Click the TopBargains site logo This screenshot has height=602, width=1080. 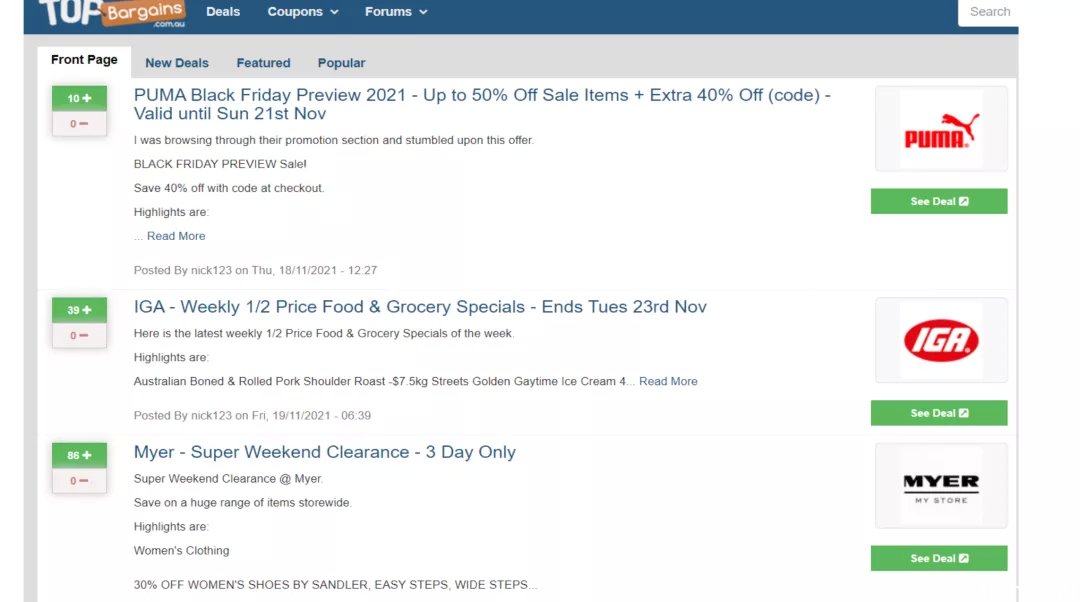[x=112, y=13]
